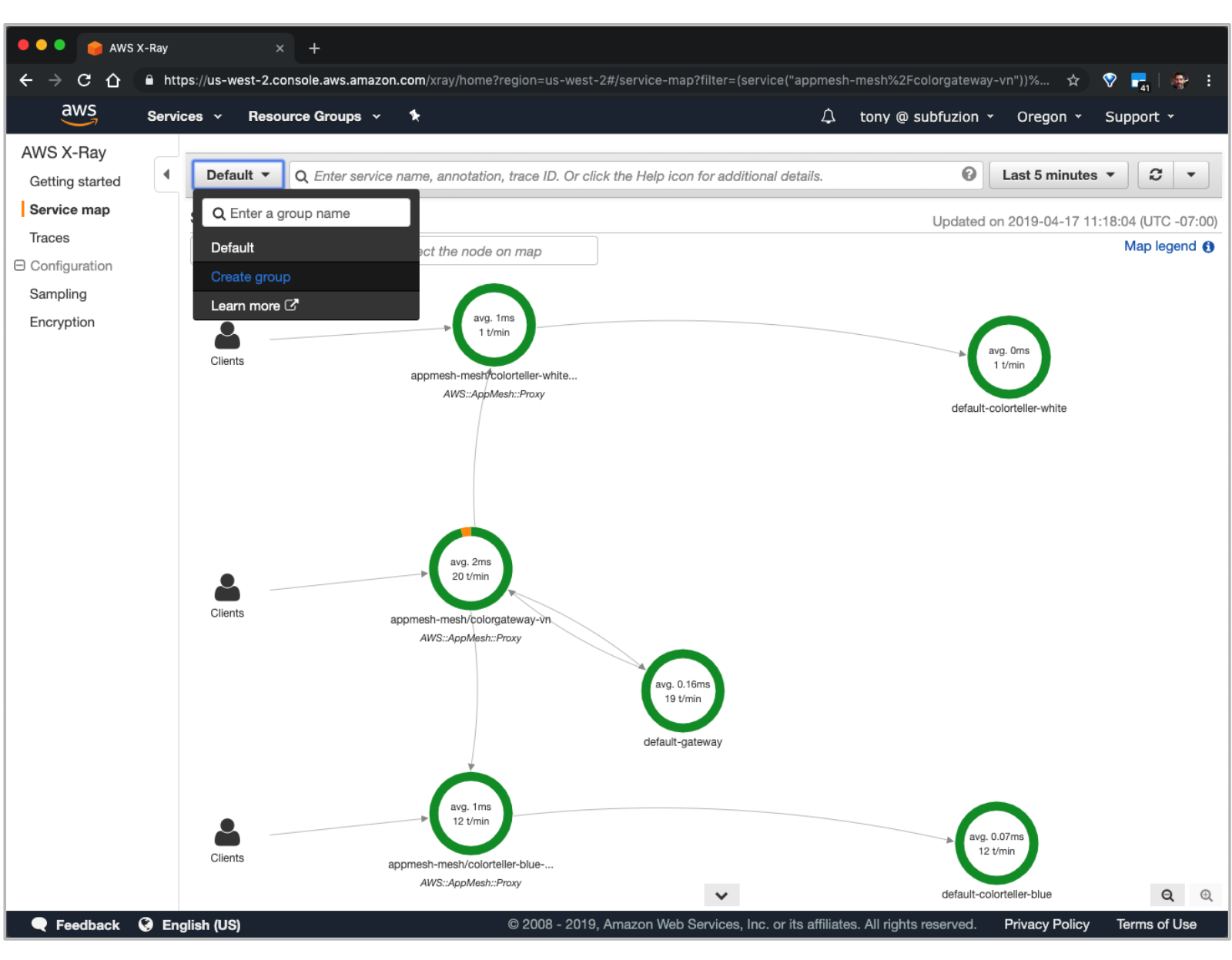Click the browser back arrow
Image resolution: width=1232 pixels, height=960 pixels.
tap(26, 80)
